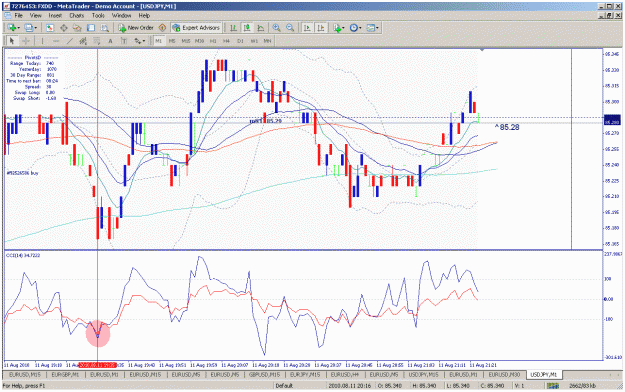This screenshot has width=625, height=392.
Task: Switch timeframe to M1
Action: click(x=159, y=41)
